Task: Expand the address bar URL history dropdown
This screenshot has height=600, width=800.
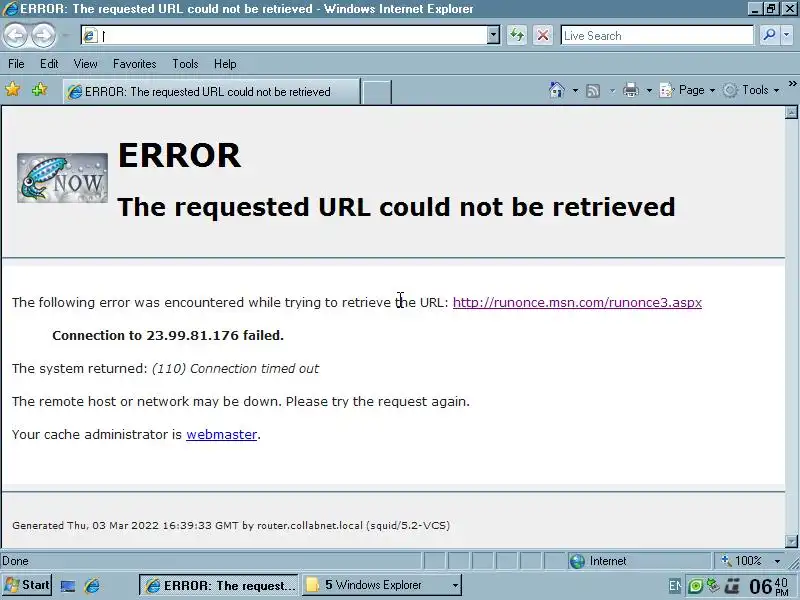Action: tap(493, 35)
